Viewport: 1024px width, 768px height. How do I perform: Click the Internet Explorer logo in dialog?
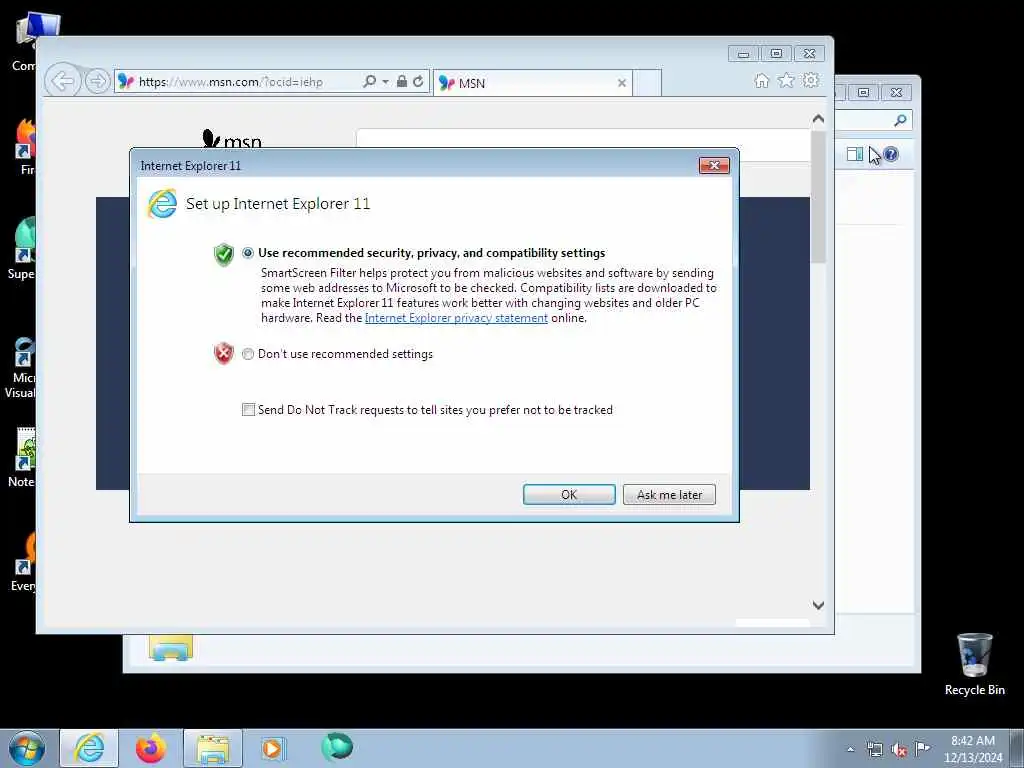[162, 204]
